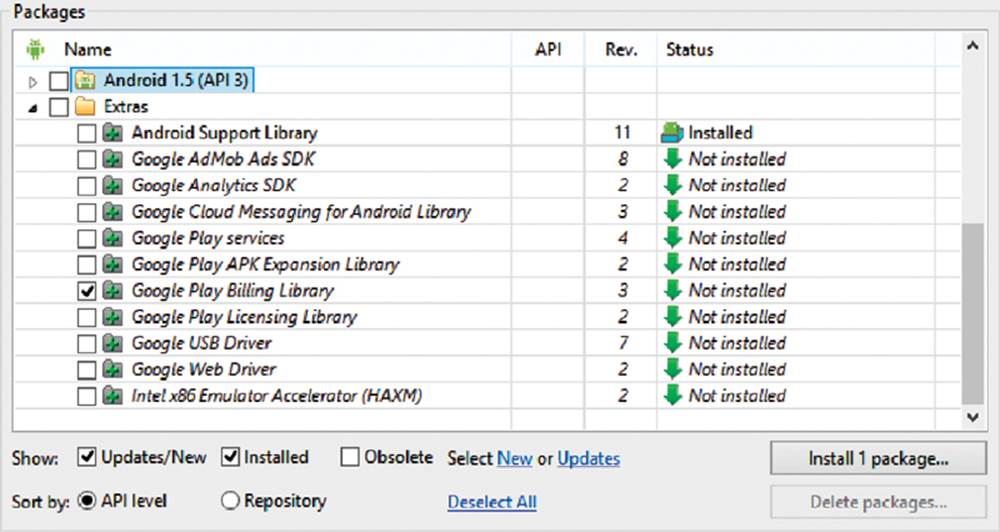Click the Name column header

point(88,49)
